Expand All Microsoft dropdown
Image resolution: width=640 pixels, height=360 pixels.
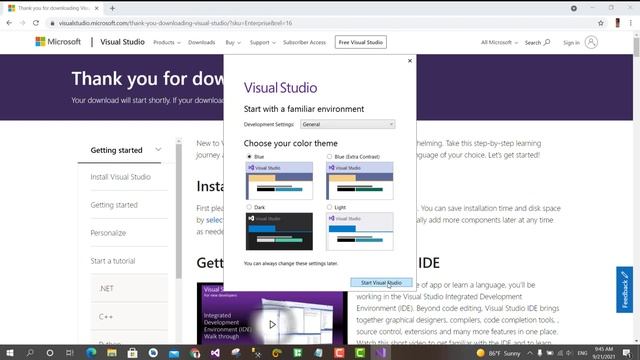499,42
